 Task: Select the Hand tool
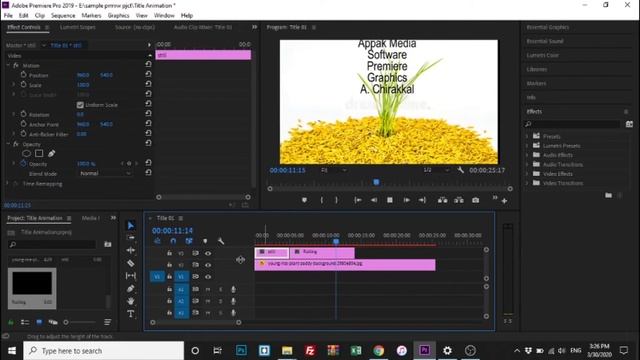point(131,301)
